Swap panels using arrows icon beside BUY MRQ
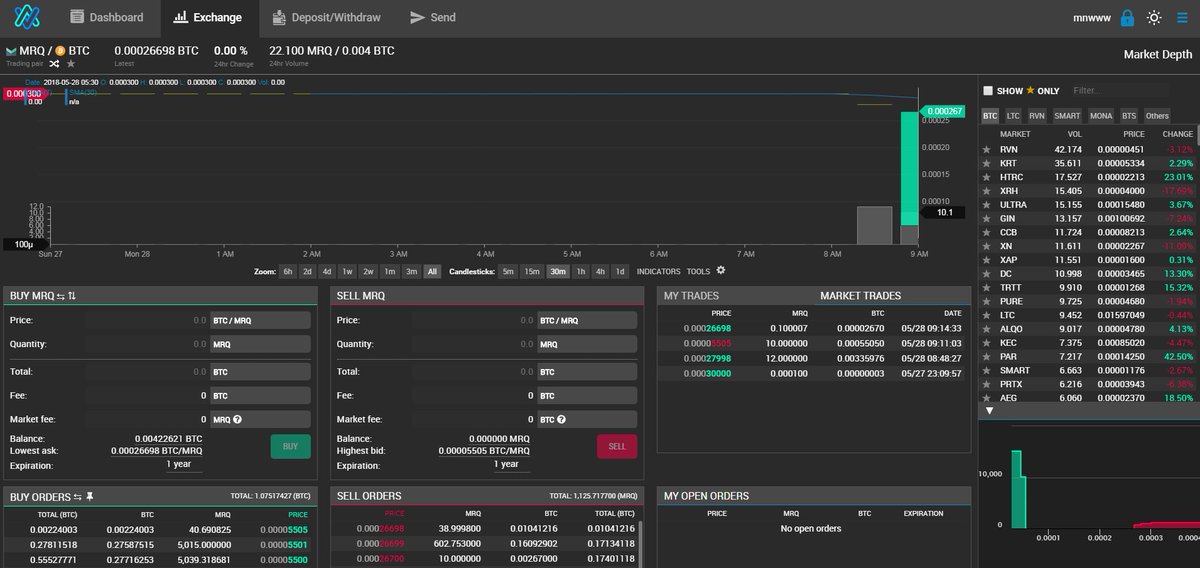This screenshot has width=1200, height=568. click(60, 296)
